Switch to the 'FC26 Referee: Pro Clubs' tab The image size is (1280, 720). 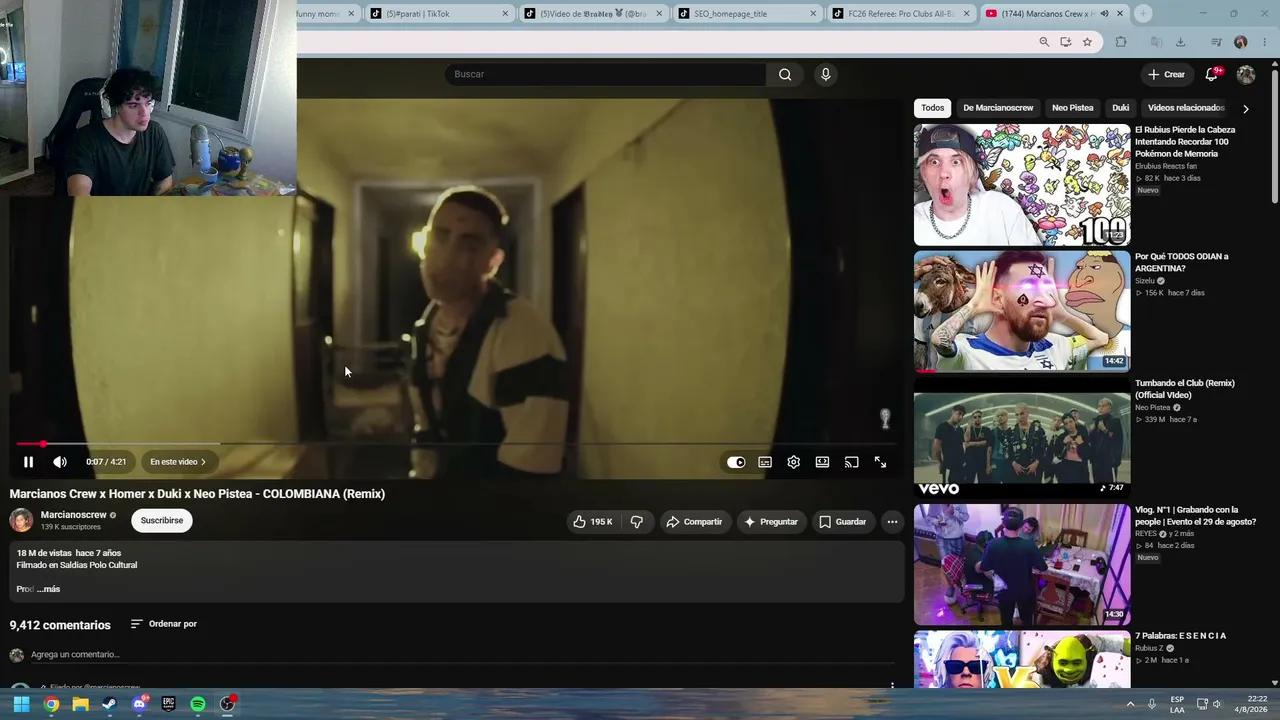coord(902,14)
